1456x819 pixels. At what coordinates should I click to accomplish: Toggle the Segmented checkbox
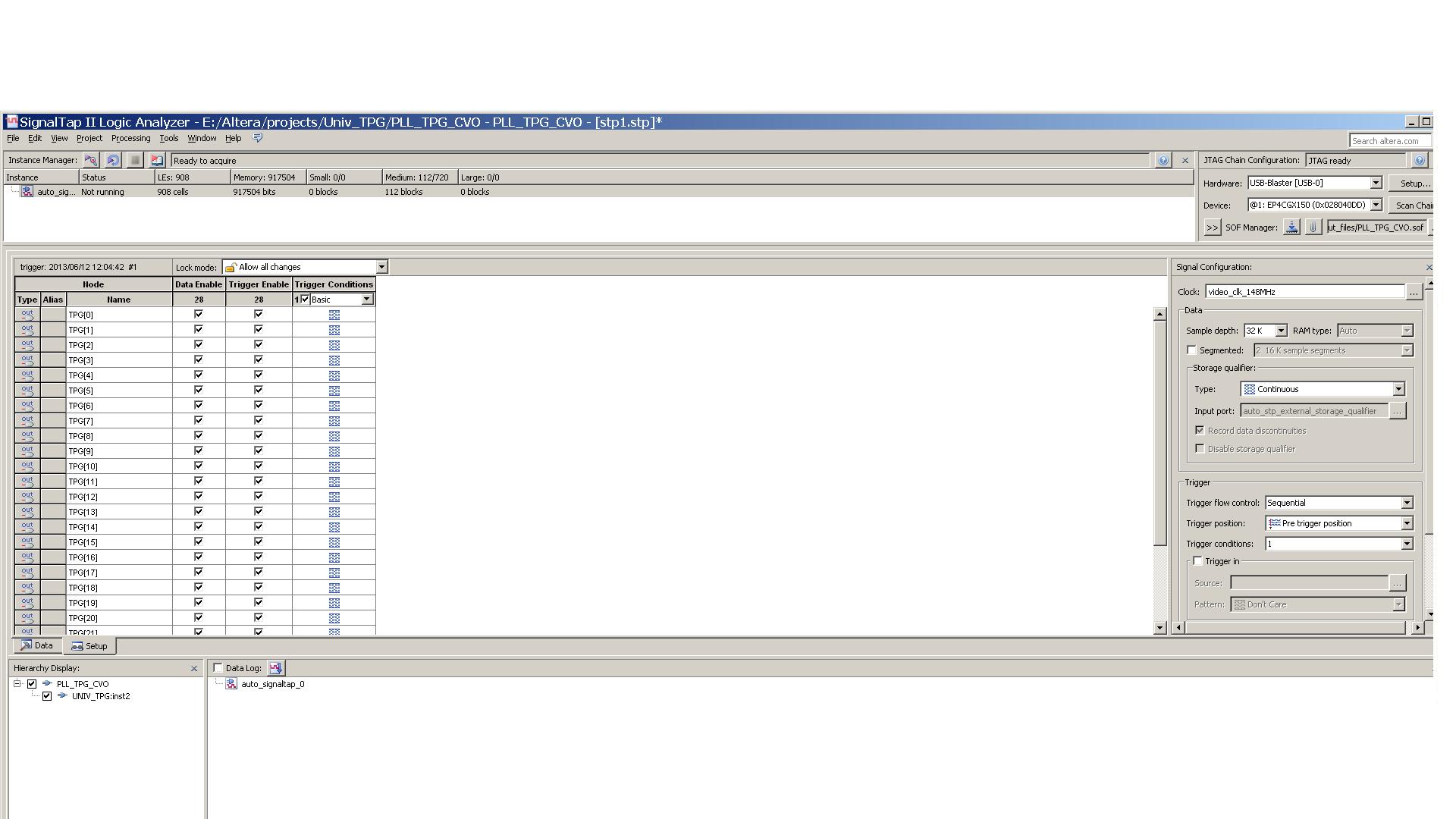[1191, 350]
